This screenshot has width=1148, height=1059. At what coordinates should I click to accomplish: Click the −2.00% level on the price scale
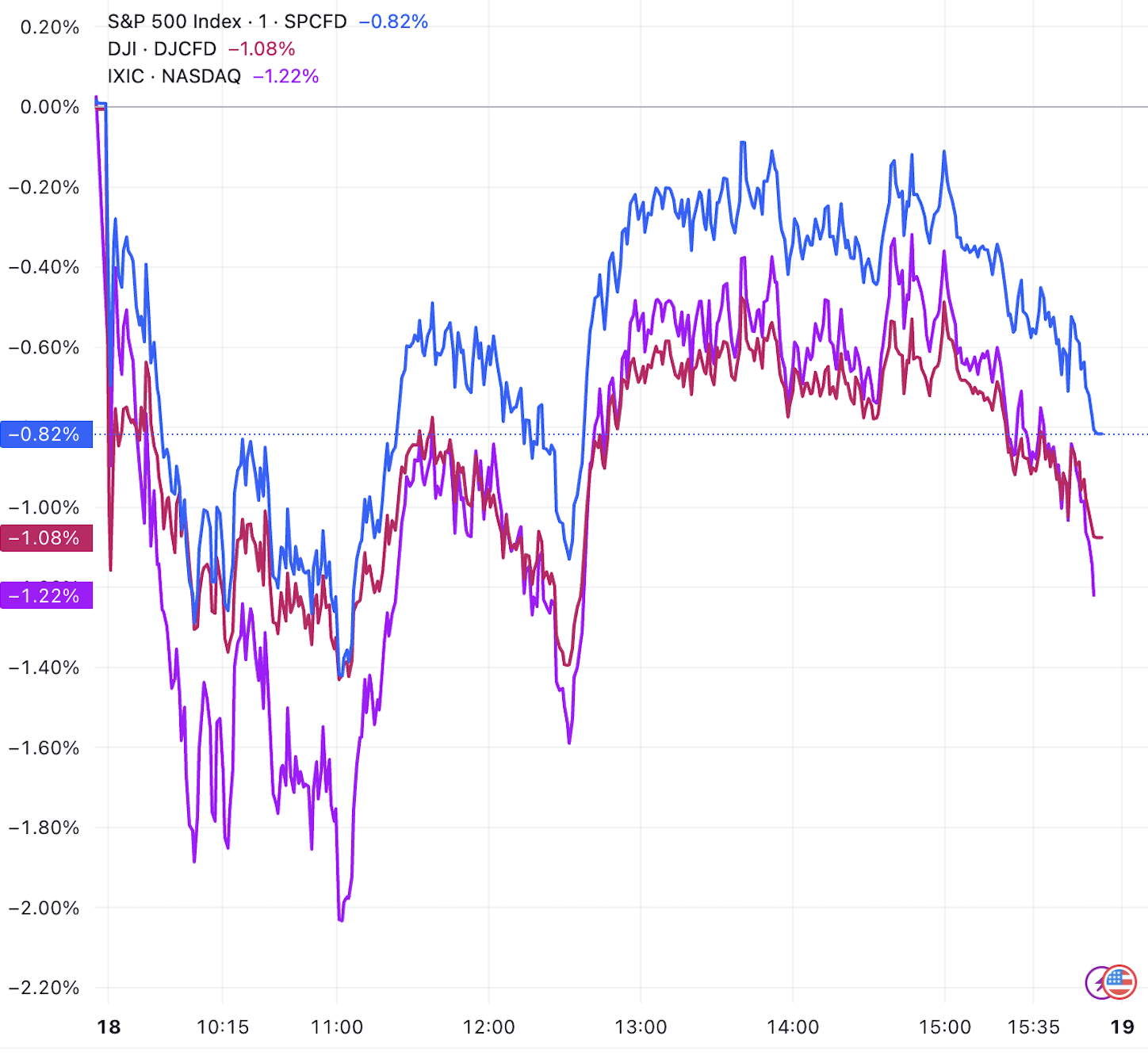coord(44,908)
